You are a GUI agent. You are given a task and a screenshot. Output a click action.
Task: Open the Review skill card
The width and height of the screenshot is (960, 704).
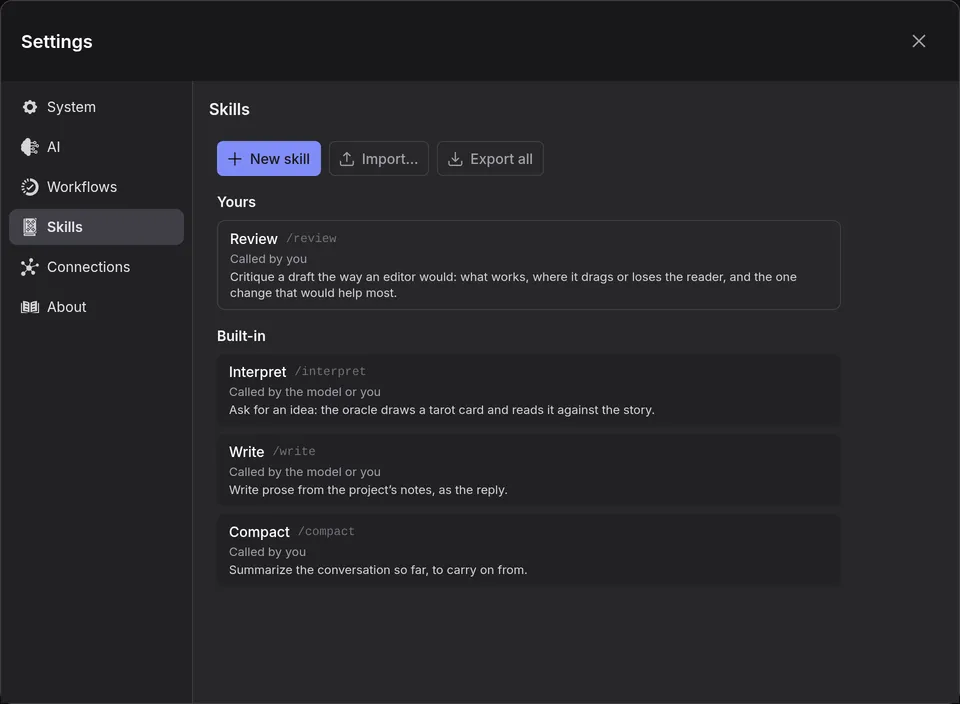(529, 265)
